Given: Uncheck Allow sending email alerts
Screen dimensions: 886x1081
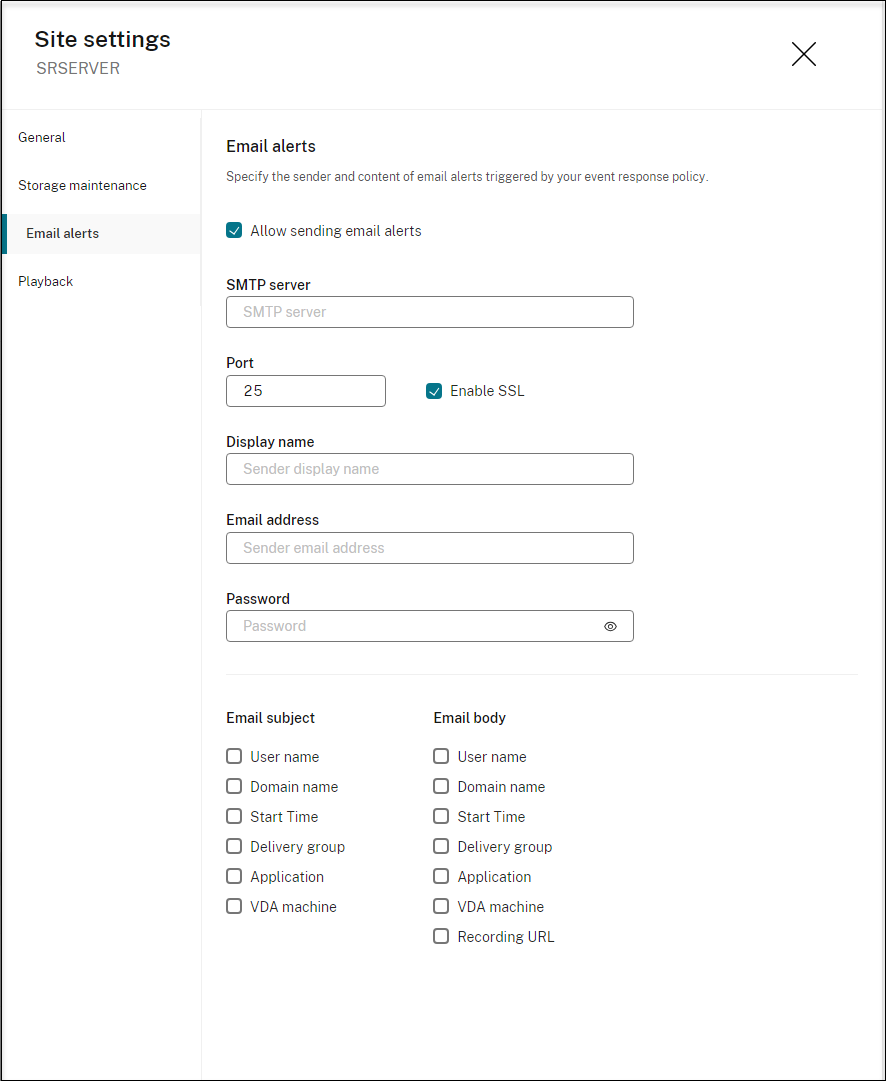Looking at the screenshot, I should pos(234,231).
